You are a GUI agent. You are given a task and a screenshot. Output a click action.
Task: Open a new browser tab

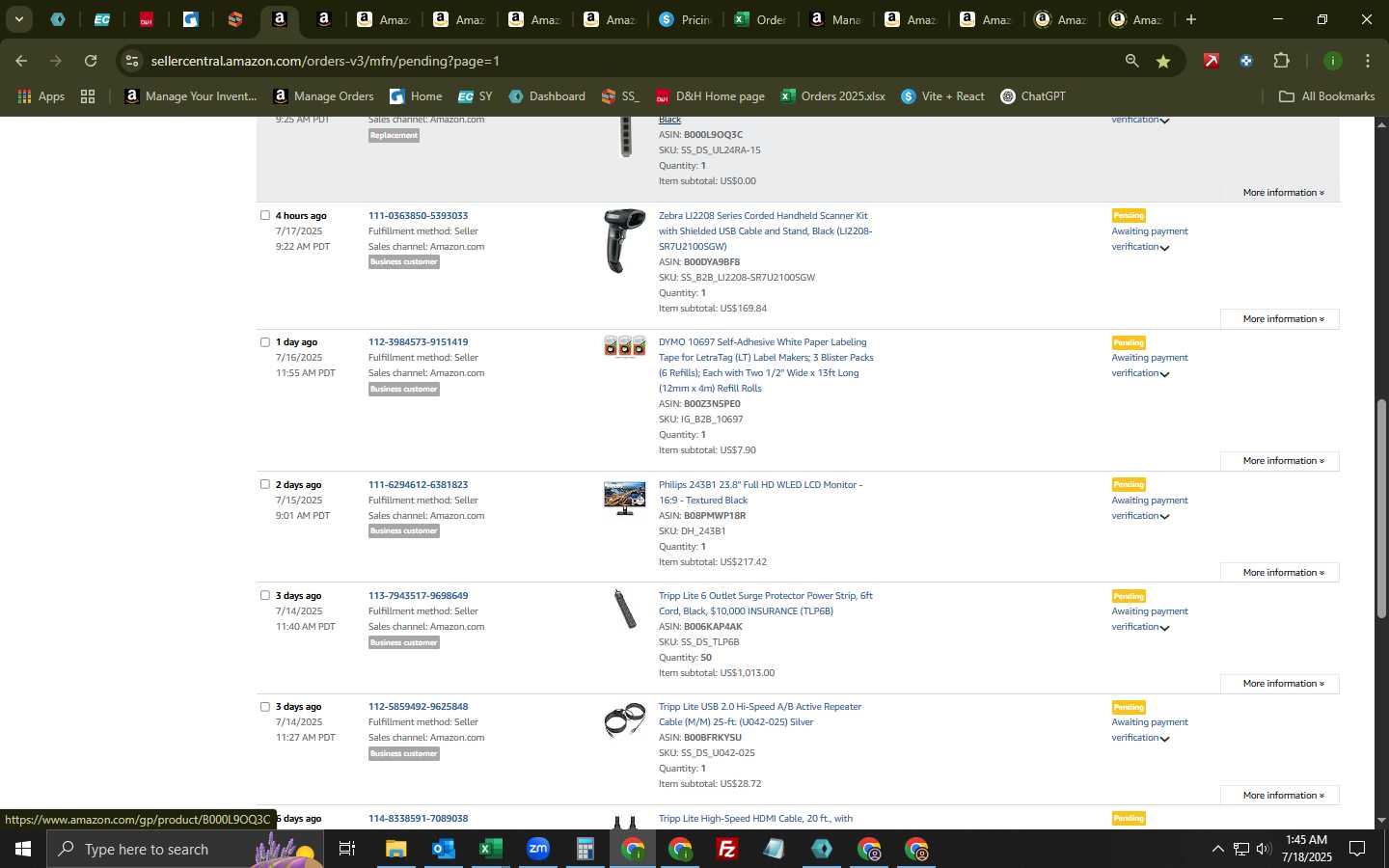tap(1191, 19)
